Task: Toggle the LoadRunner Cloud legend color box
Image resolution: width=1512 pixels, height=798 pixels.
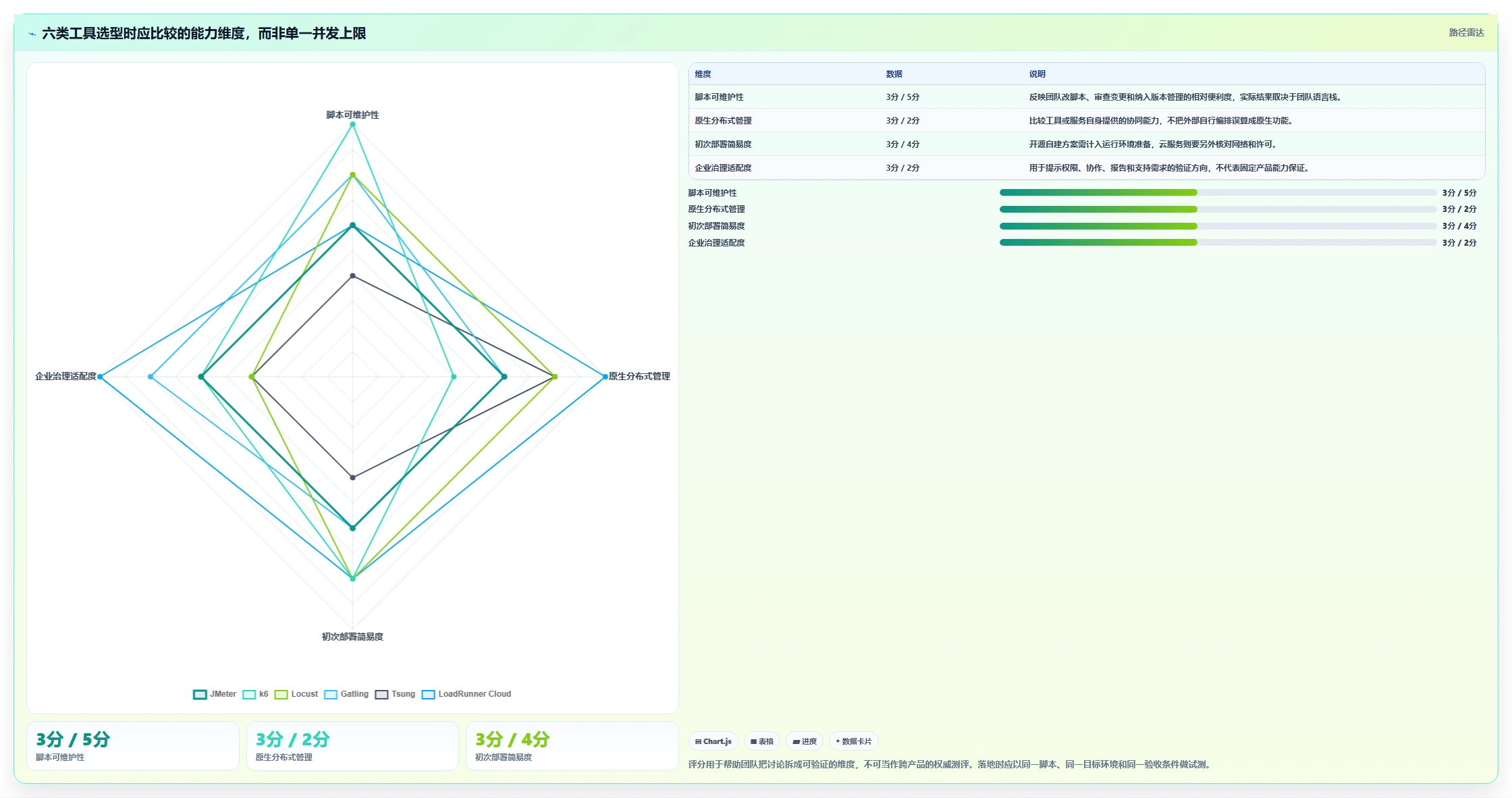Action: tap(428, 694)
